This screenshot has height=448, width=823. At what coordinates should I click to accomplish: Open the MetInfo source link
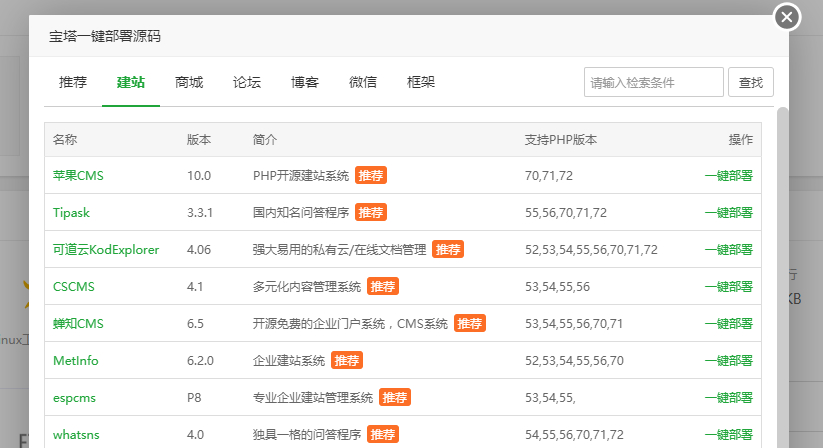76,361
